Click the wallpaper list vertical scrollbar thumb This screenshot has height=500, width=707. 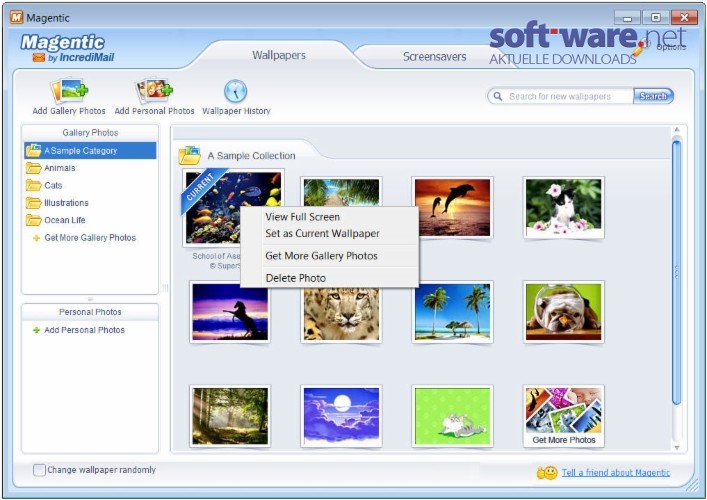coord(676,272)
